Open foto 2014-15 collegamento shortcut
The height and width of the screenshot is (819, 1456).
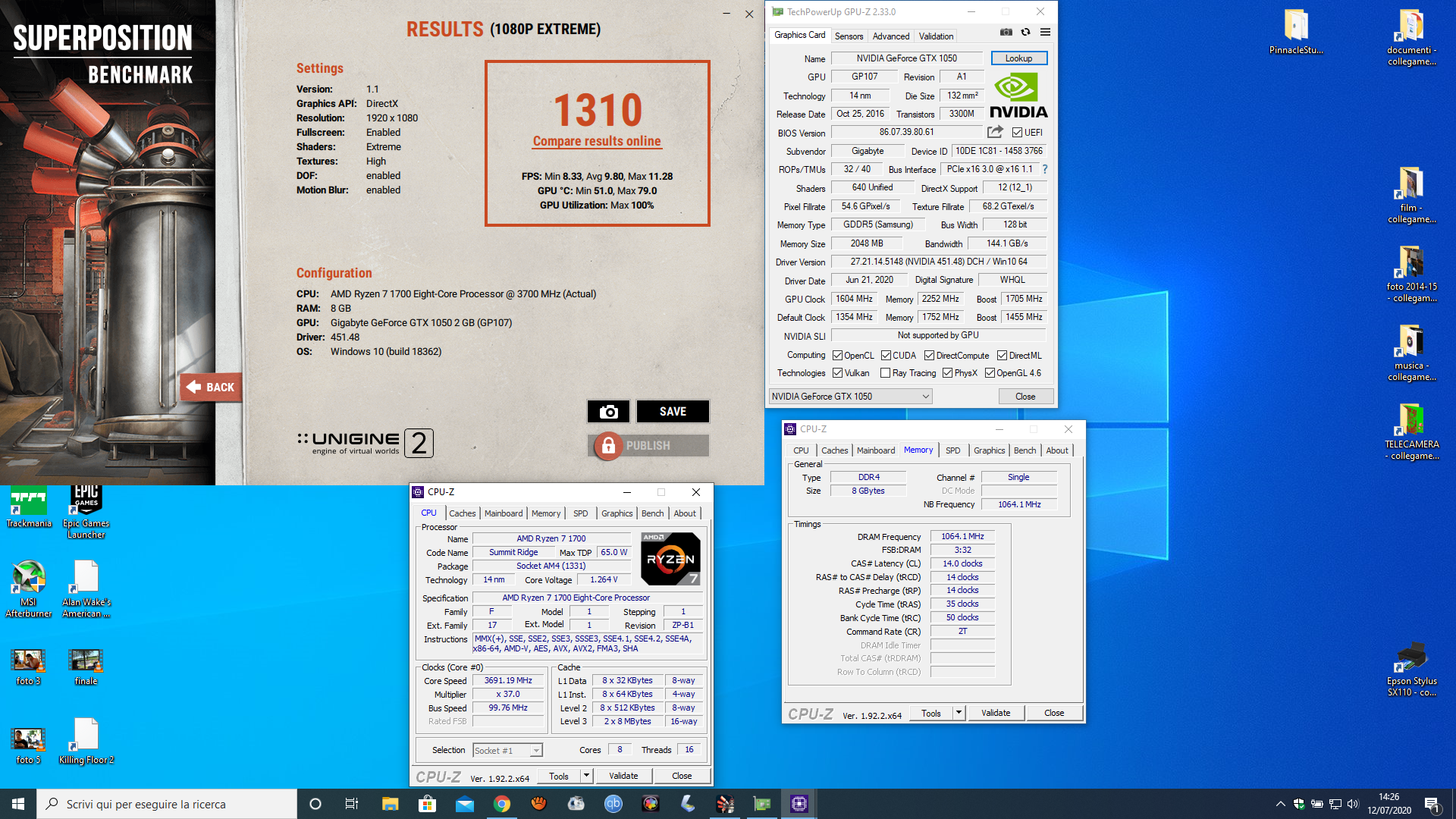point(1411,274)
